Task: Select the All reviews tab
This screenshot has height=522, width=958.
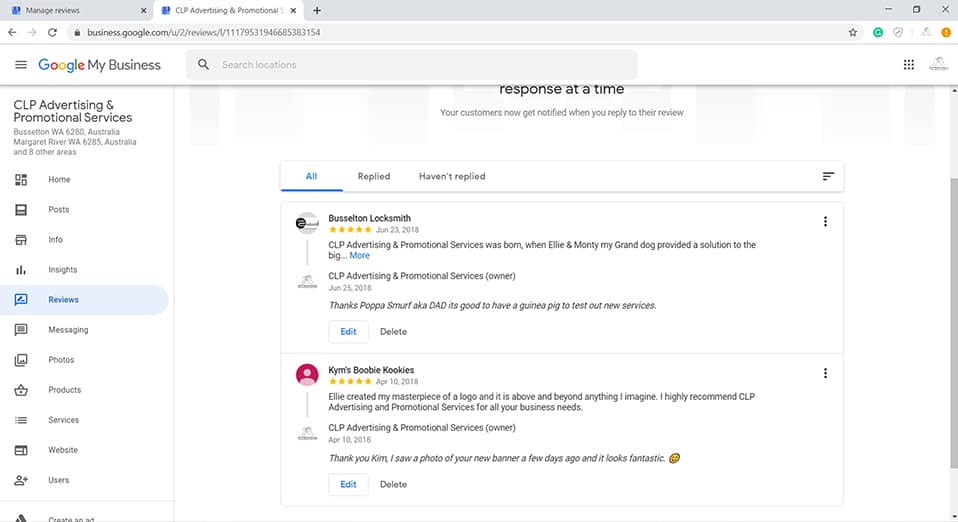Action: coord(311,176)
